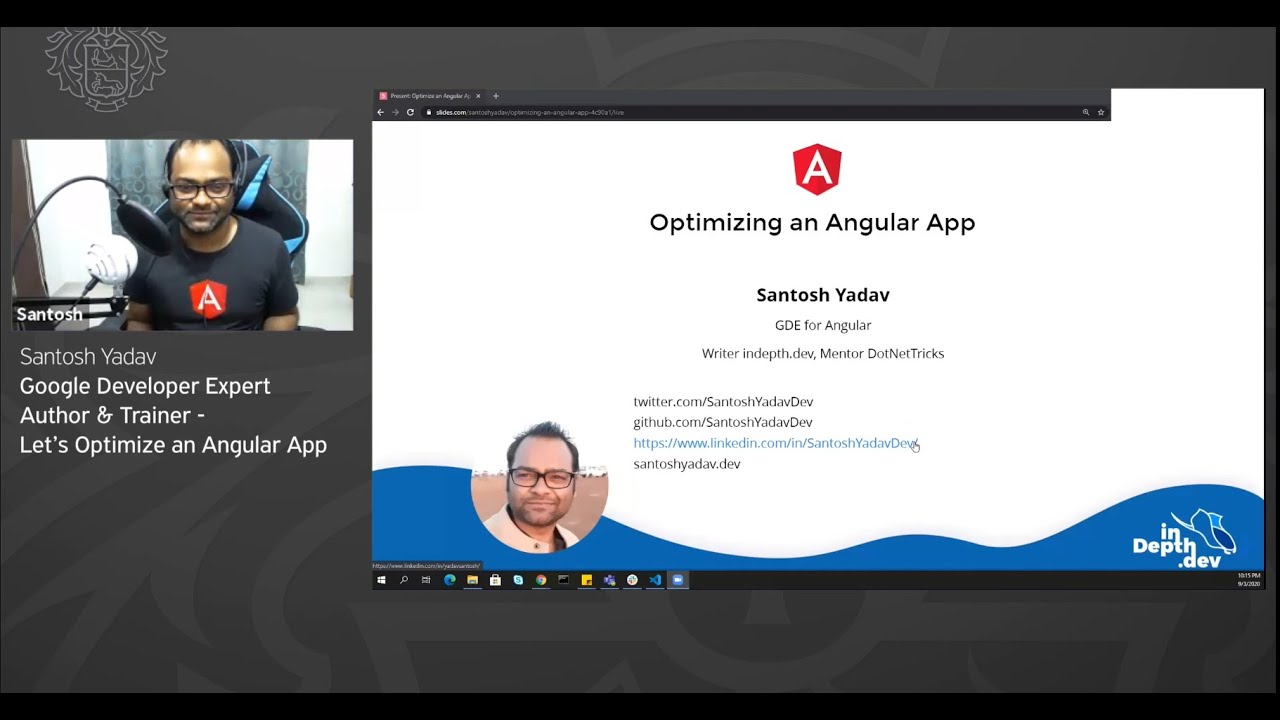Switch to Google Chrome on the taskbar
The height and width of the screenshot is (720, 1280).
tap(541, 580)
